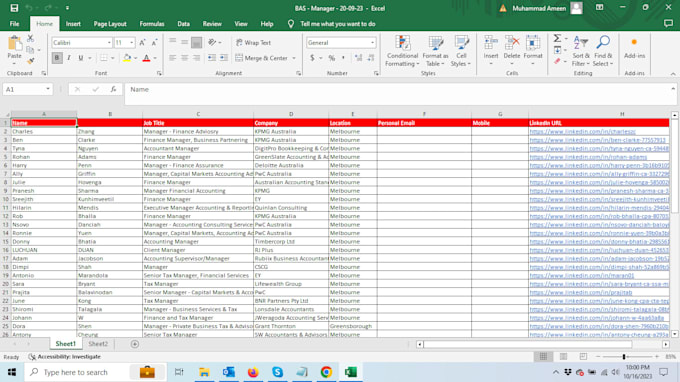
Task: Switch to Normal view in status bar
Action: coord(543,356)
